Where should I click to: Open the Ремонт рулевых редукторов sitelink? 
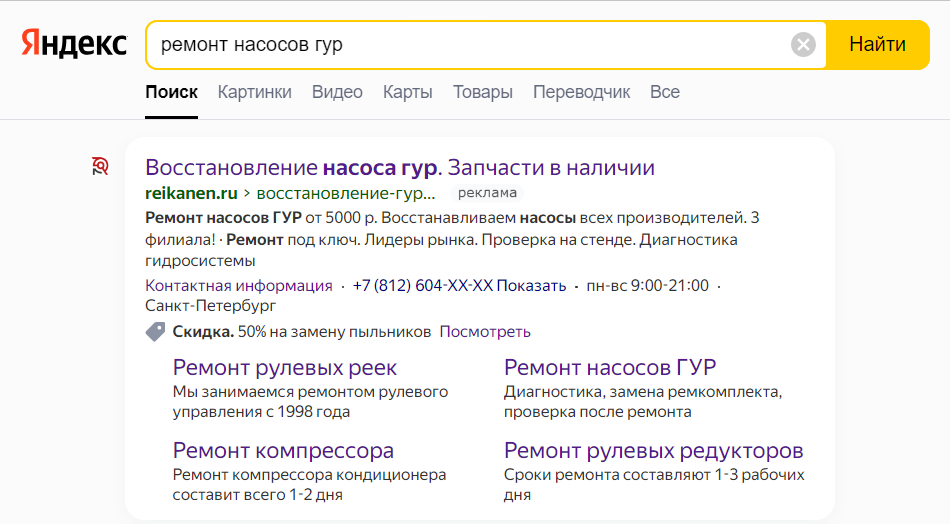click(x=654, y=450)
